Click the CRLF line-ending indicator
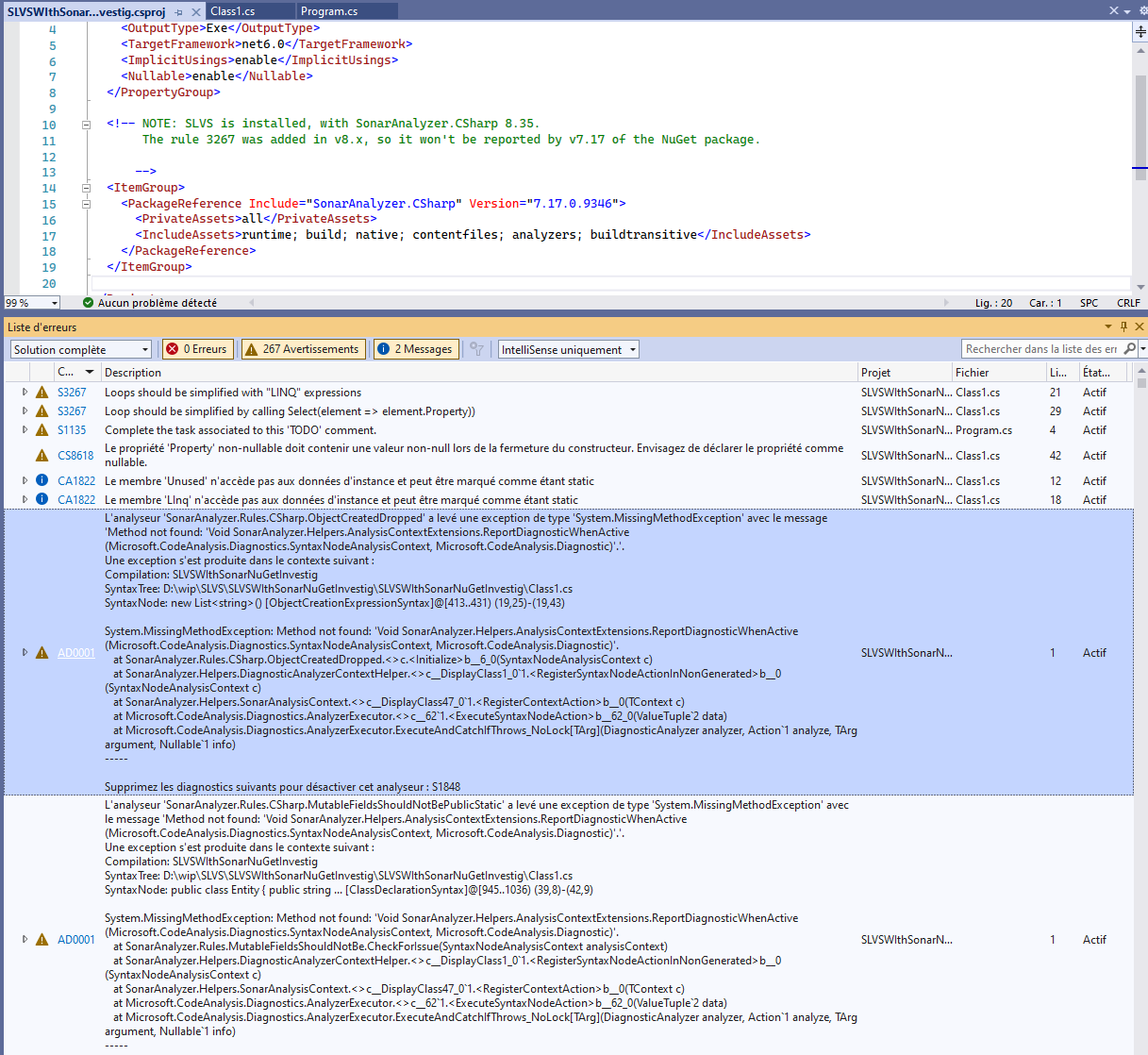This screenshot has width=1148, height=1055. [1128, 303]
